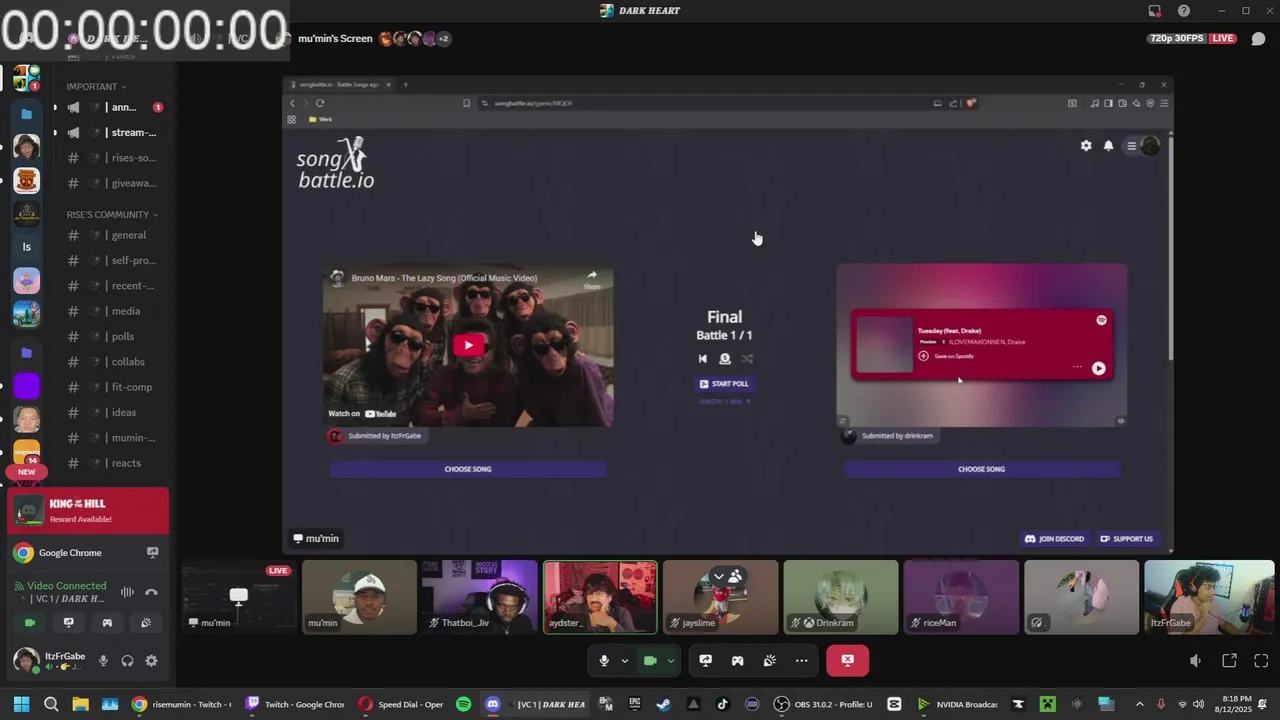1280x720 pixels.
Task: Open microphone options dropdown arrow
Action: (625, 661)
